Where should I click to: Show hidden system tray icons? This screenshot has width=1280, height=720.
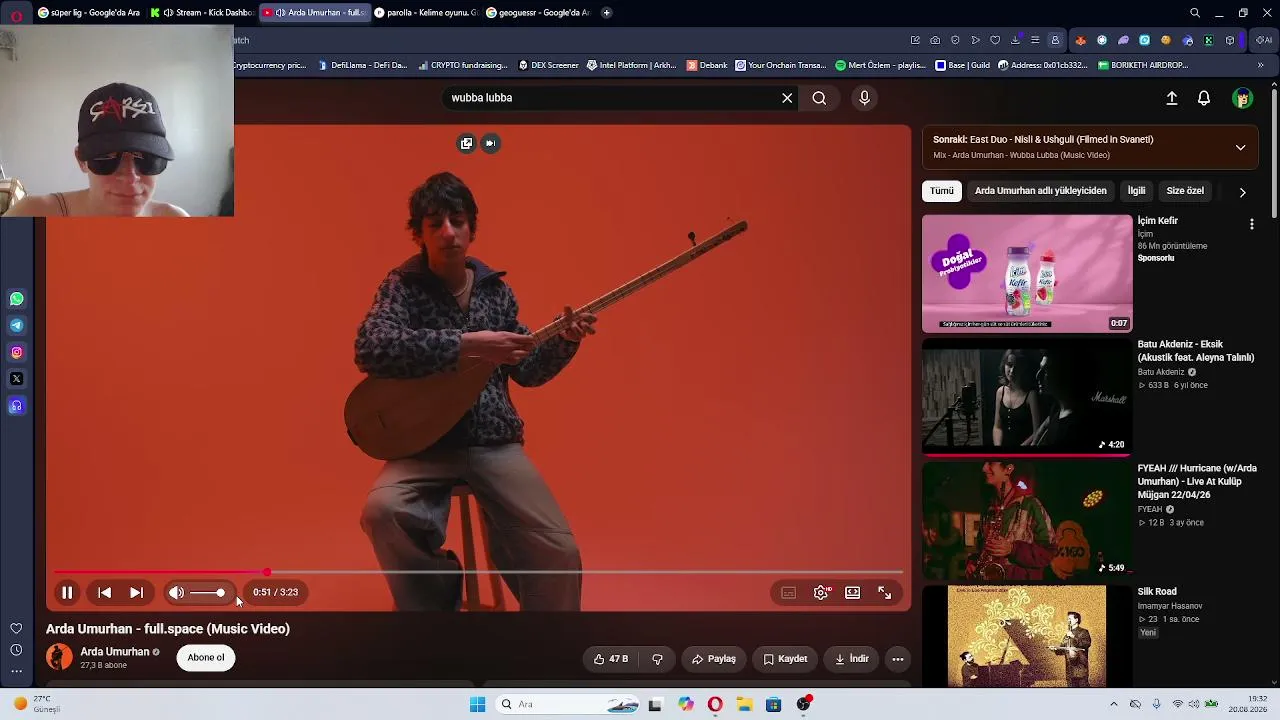click(1114, 704)
